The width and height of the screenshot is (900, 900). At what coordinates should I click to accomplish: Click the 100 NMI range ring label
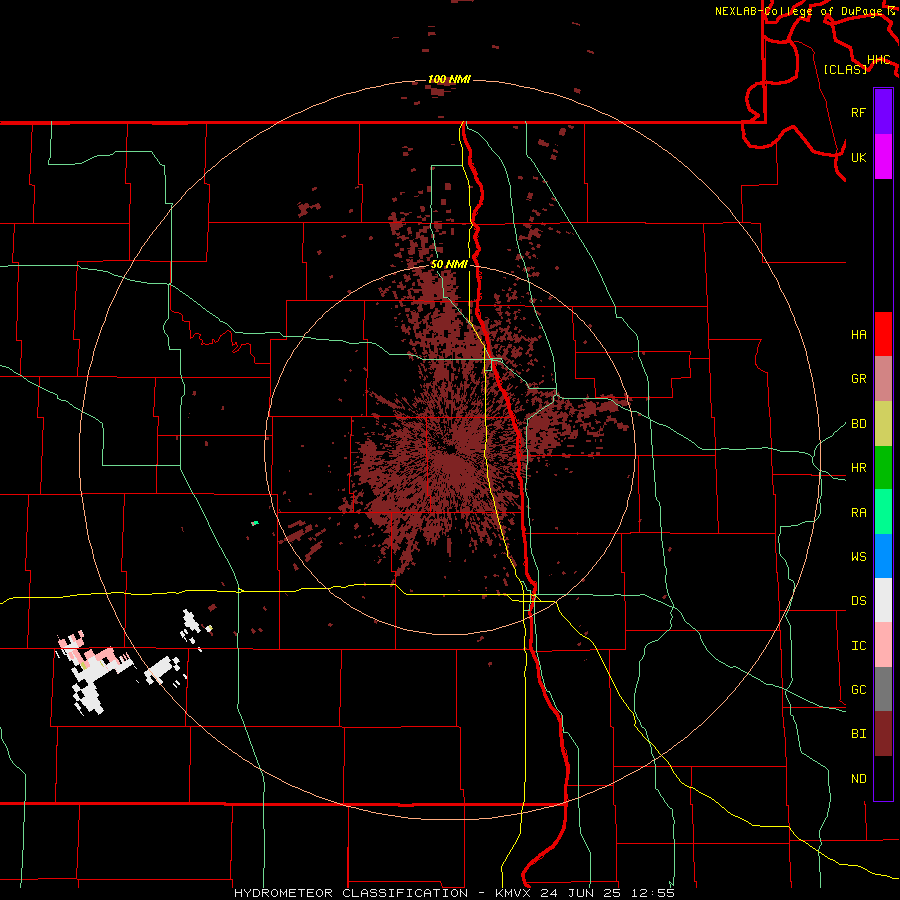pyautogui.click(x=449, y=79)
